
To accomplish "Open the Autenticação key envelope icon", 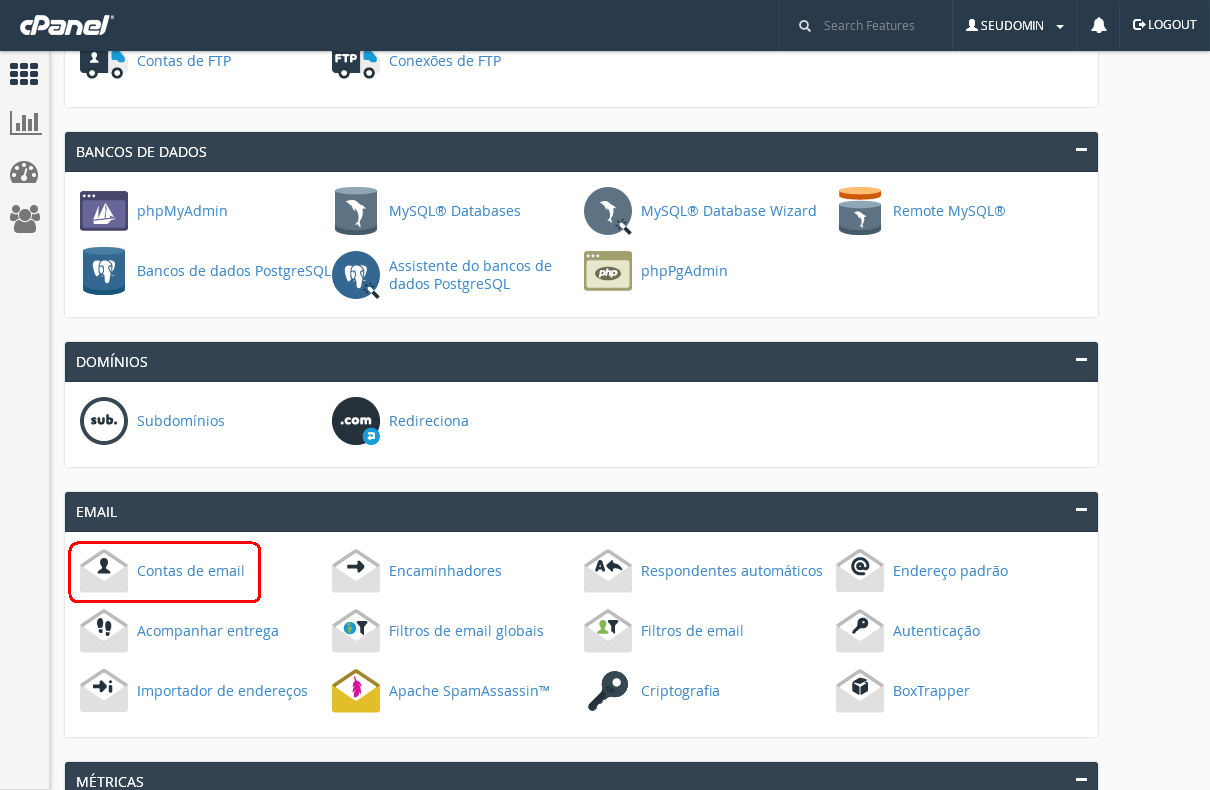I will (860, 631).
